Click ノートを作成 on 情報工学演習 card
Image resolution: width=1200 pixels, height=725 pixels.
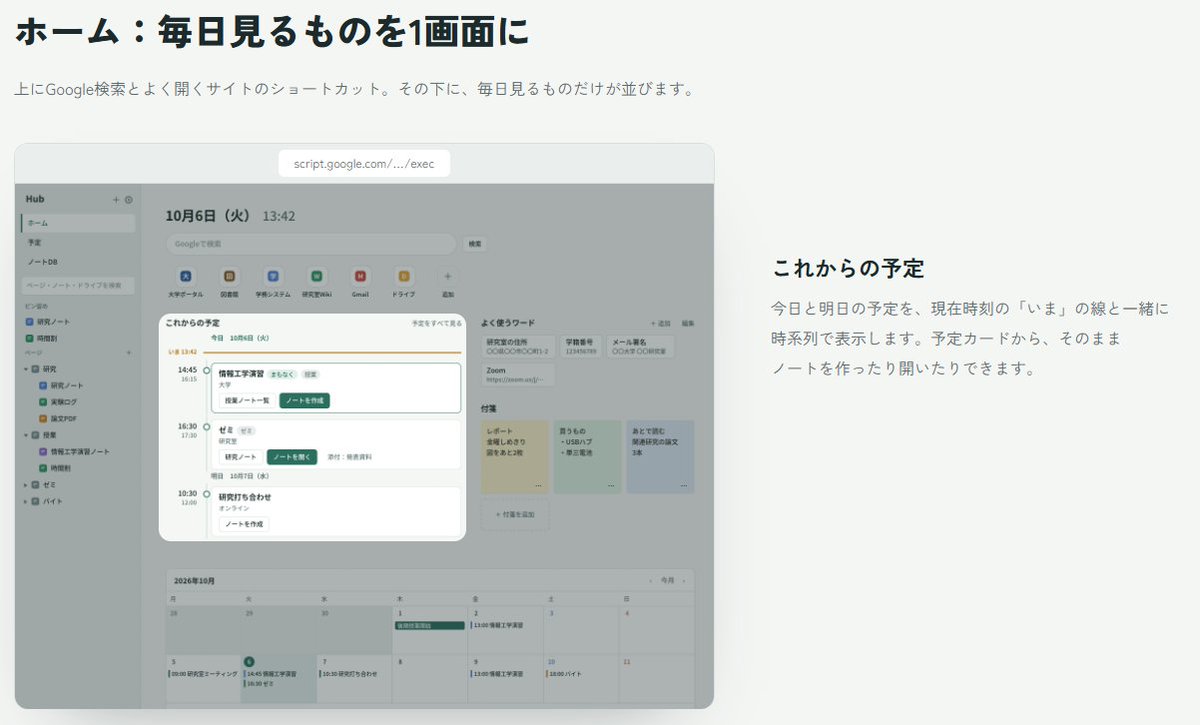pos(304,400)
